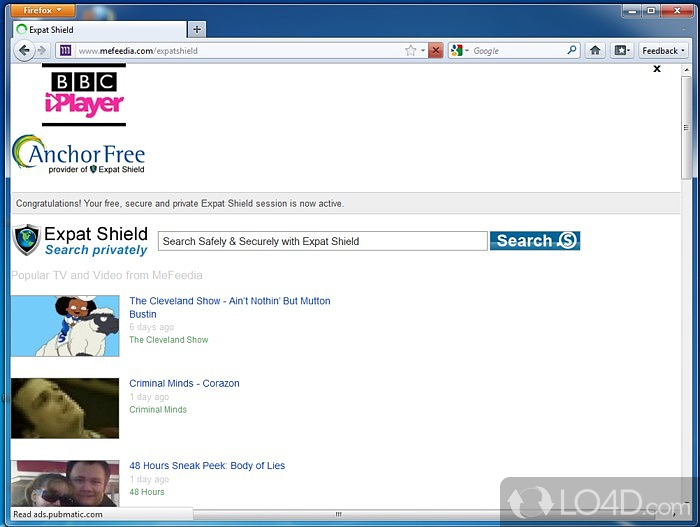Open the 48 Hours video thumbnail
Viewport: 700px width, 527px height.
(65, 483)
